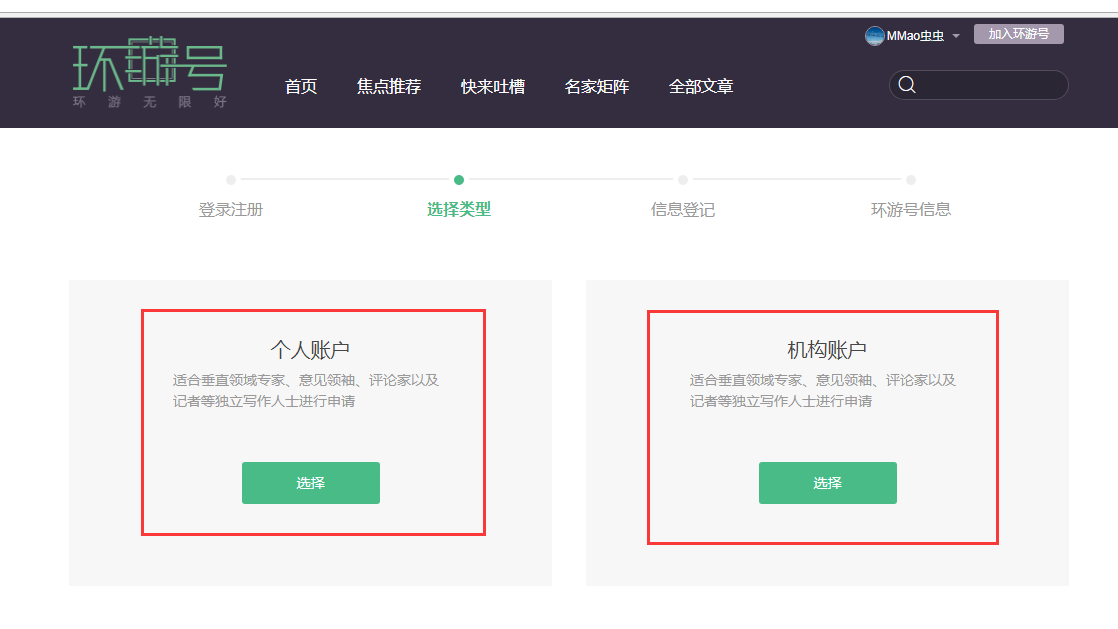
Task: Open the 快来吐槽 menu item
Action: pos(493,86)
